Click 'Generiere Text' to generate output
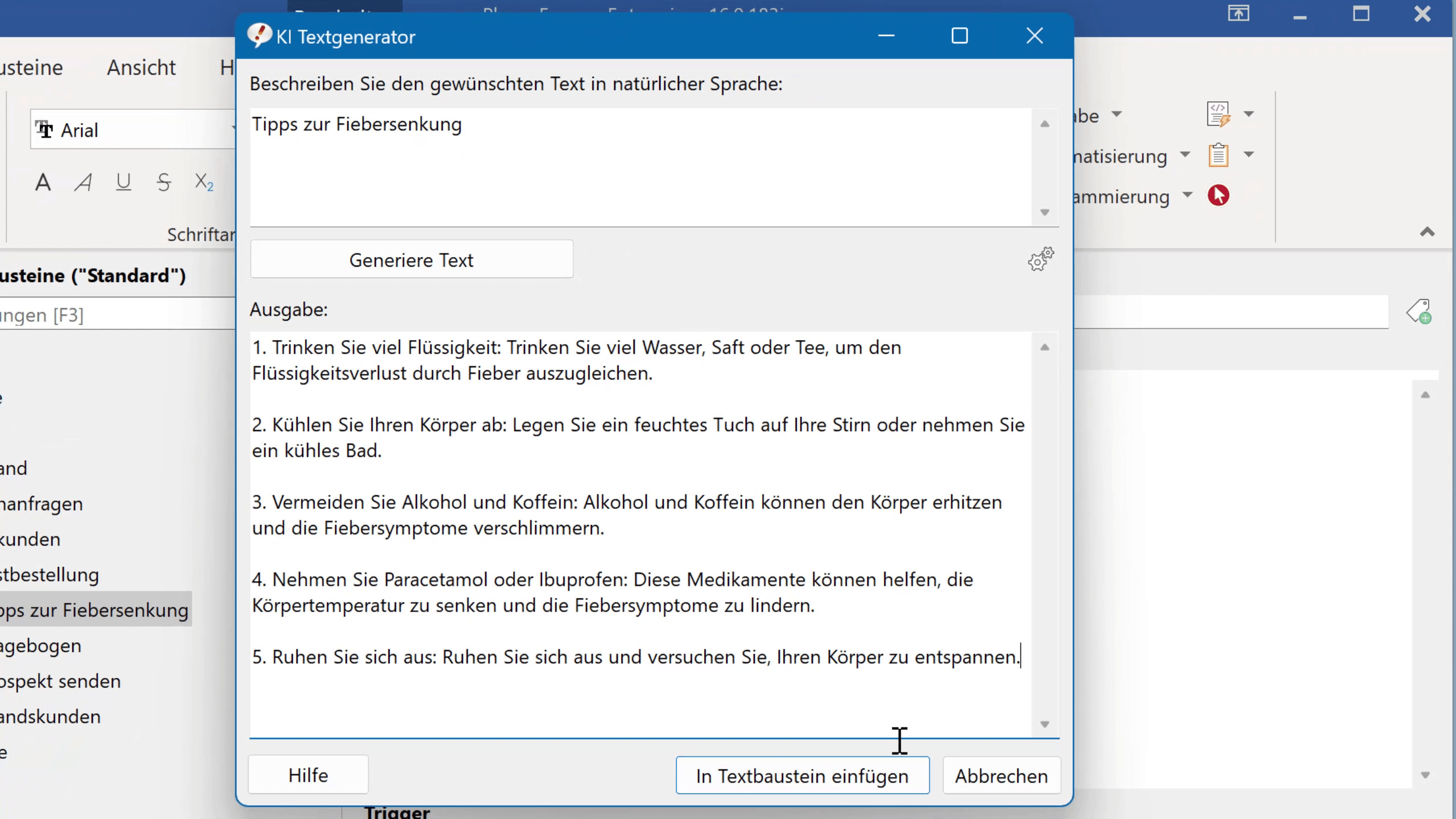Viewport: 1456px width, 819px height. [412, 259]
